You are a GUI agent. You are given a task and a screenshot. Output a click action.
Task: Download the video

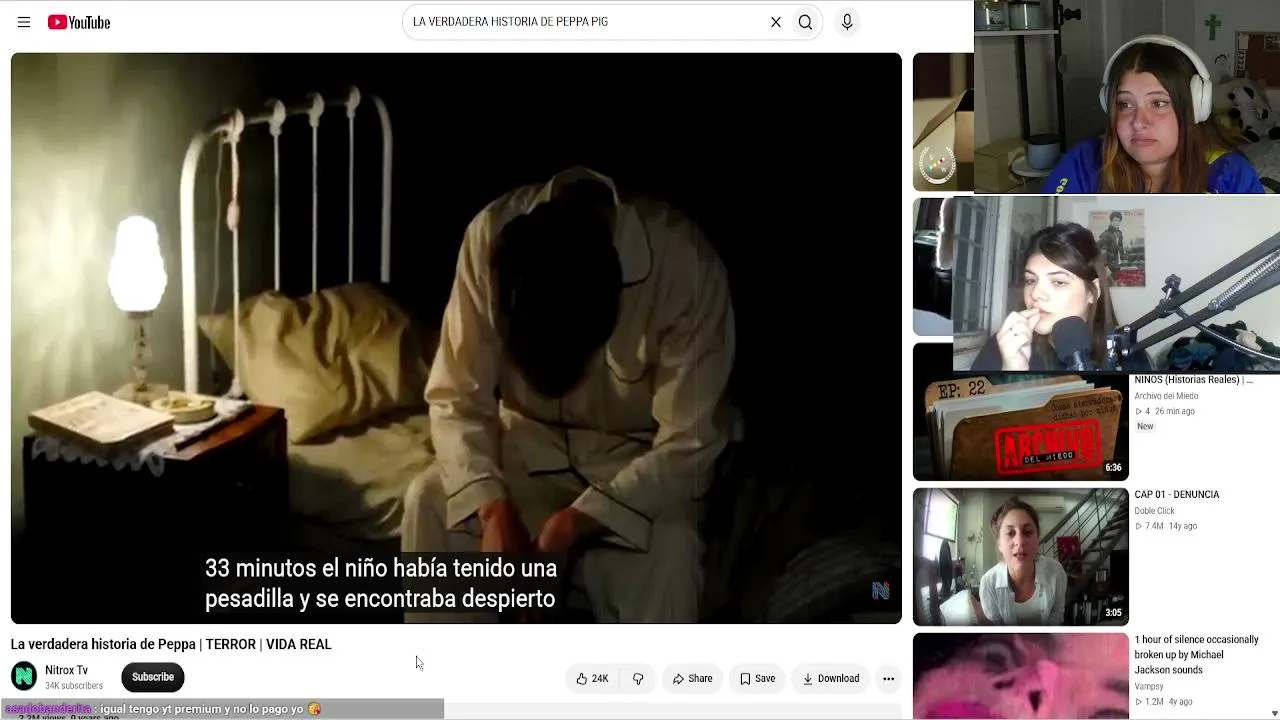coord(830,678)
